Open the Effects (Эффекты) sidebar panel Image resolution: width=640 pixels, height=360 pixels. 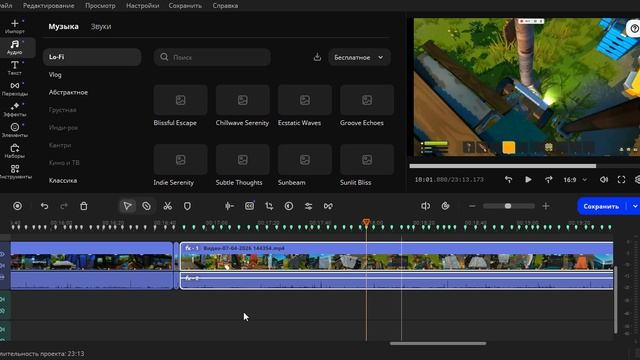(15, 109)
